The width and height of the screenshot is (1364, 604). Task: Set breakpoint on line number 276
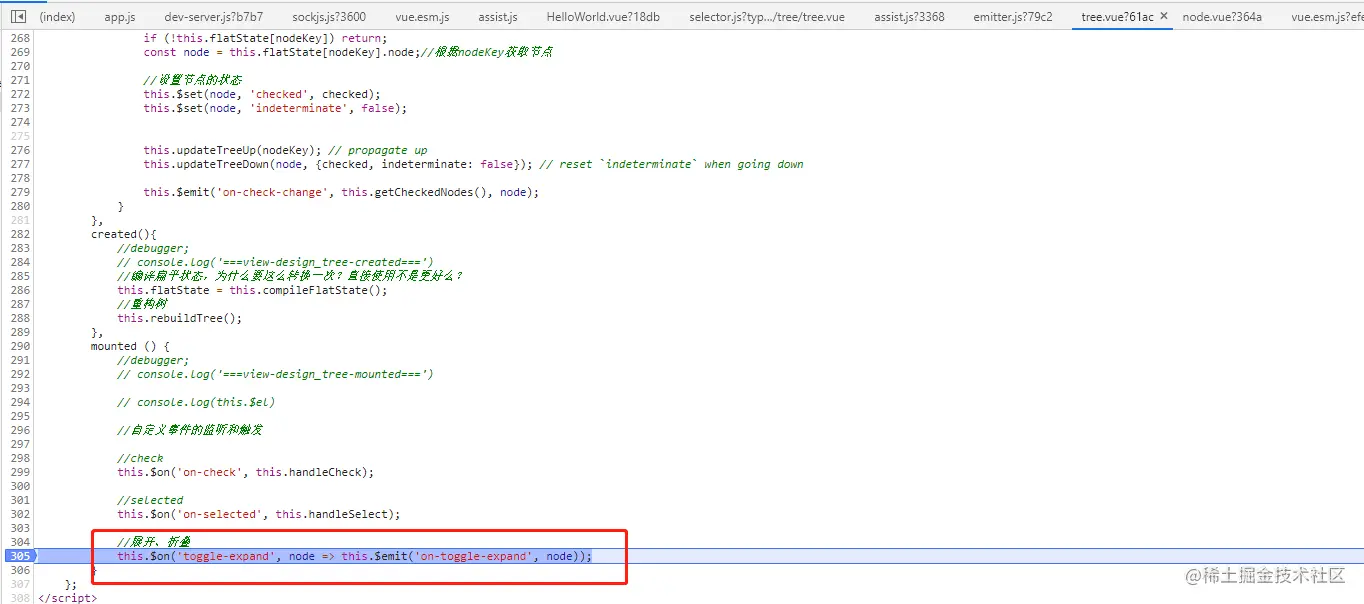tap(20, 150)
